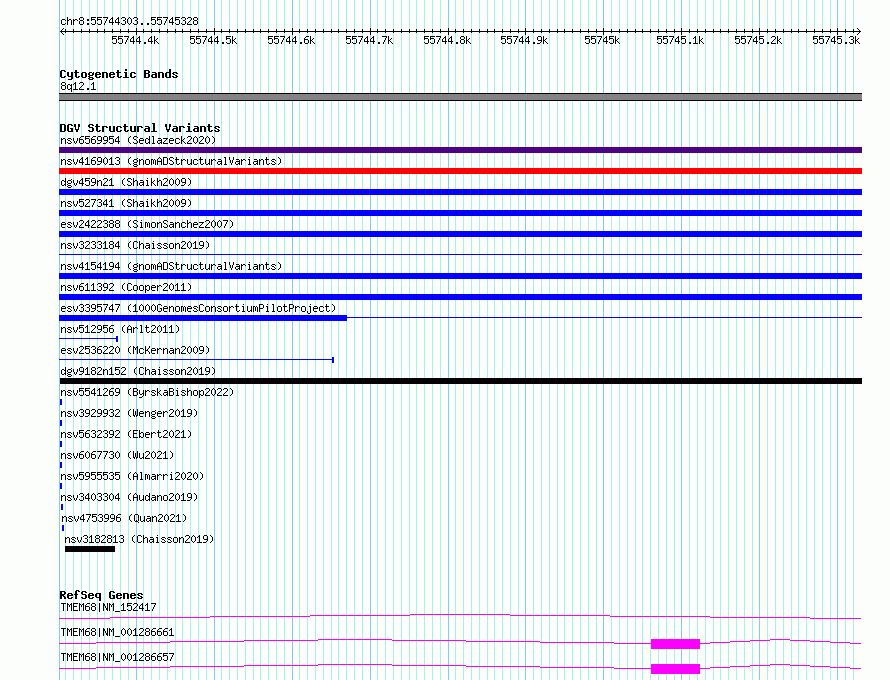Open variant nsv4154194 (gnomADStructuralVariants) label
The image size is (890, 680).
click(171, 266)
